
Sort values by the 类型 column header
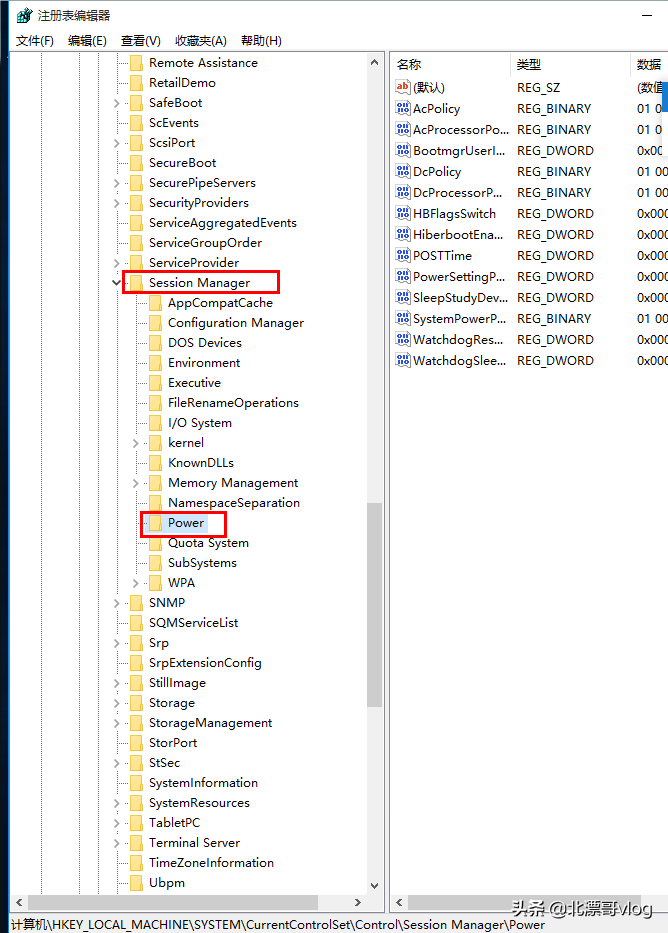(570, 64)
